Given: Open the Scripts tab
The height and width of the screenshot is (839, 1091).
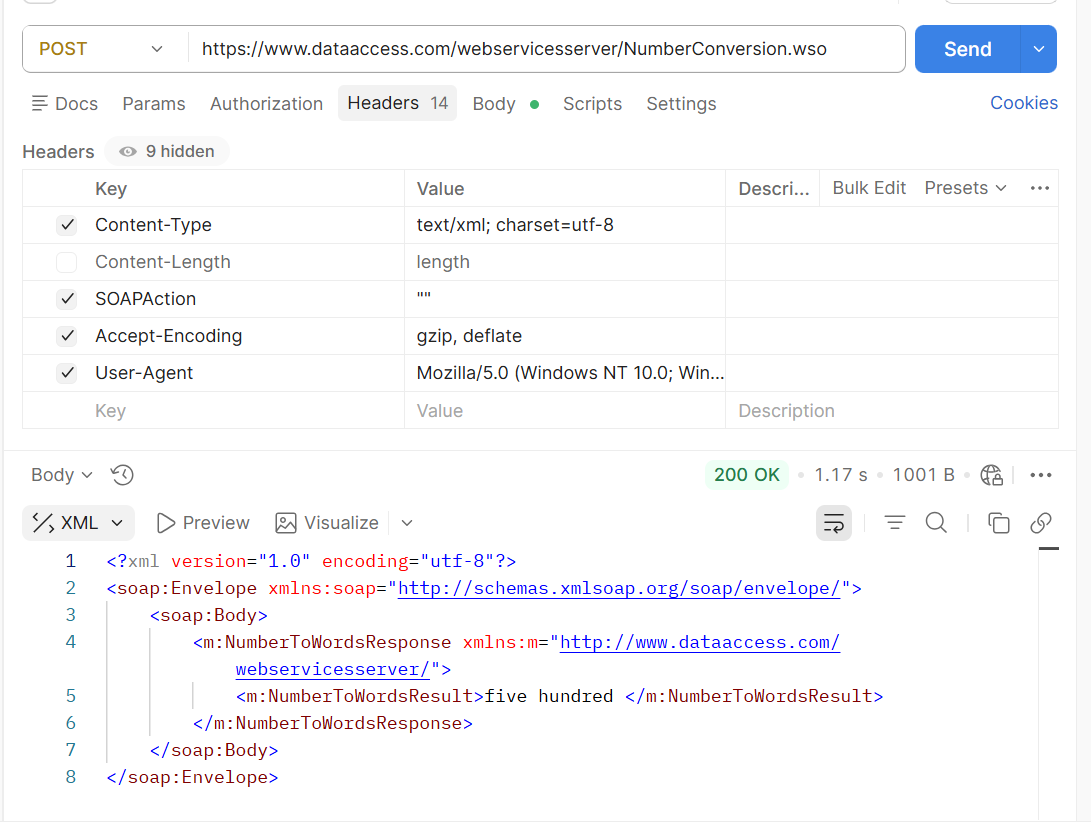Looking at the screenshot, I should (592, 104).
